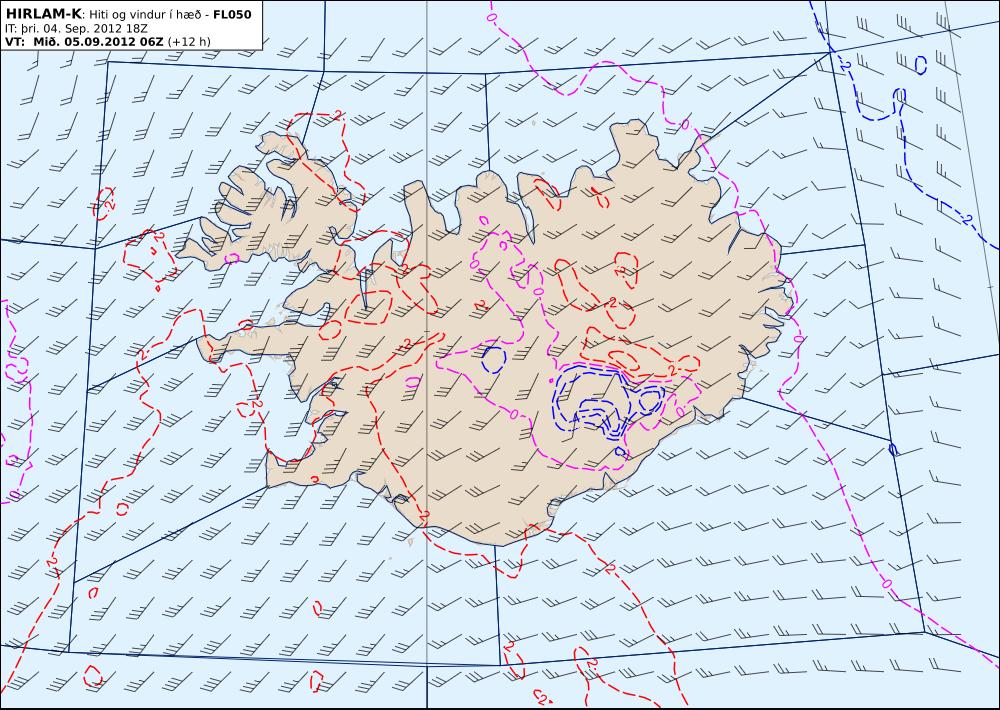This screenshot has width=1000, height=710.
Task: Click the "HIRLAM-K" model title text
Action: (43, 14)
